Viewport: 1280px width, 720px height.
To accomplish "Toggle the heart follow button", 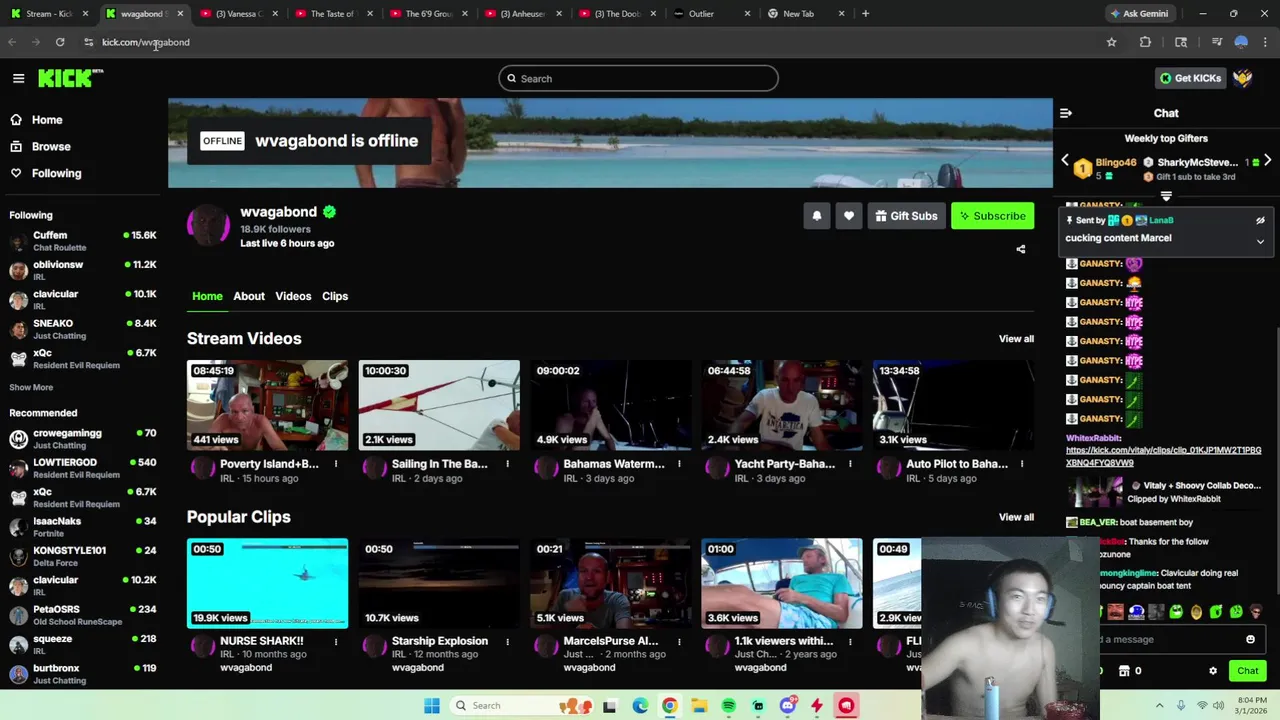I will (x=849, y=216).
